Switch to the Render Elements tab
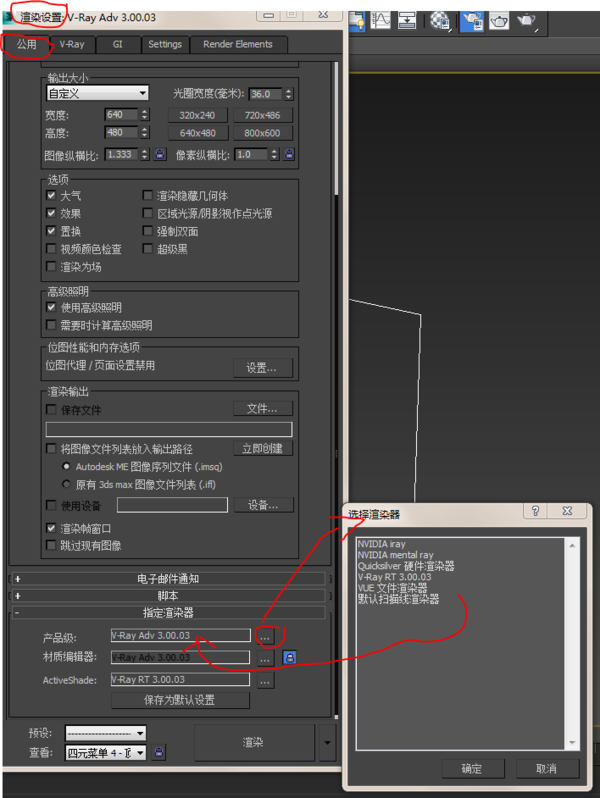600x798 pixels. coord(238,44)
